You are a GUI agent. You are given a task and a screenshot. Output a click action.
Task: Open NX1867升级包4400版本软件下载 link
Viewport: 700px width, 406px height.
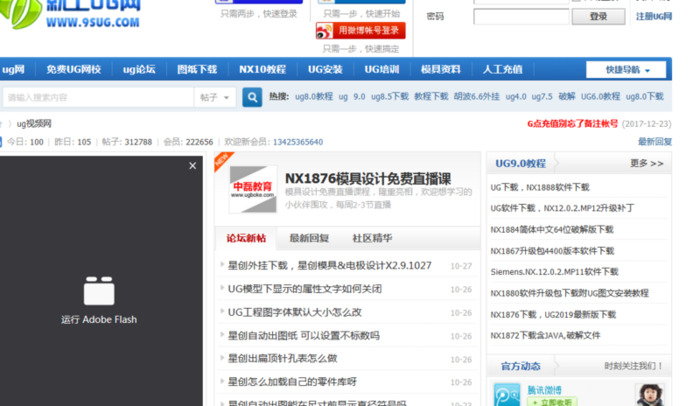[x=552, y=251]
